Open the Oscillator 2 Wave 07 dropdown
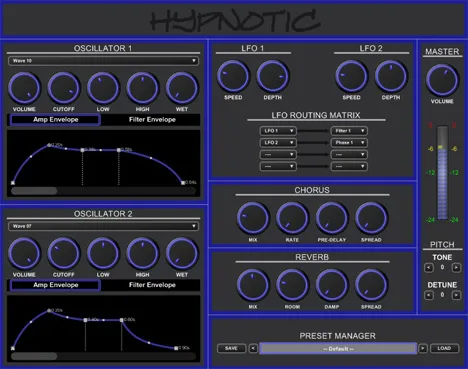 click(x=103, y=226)
